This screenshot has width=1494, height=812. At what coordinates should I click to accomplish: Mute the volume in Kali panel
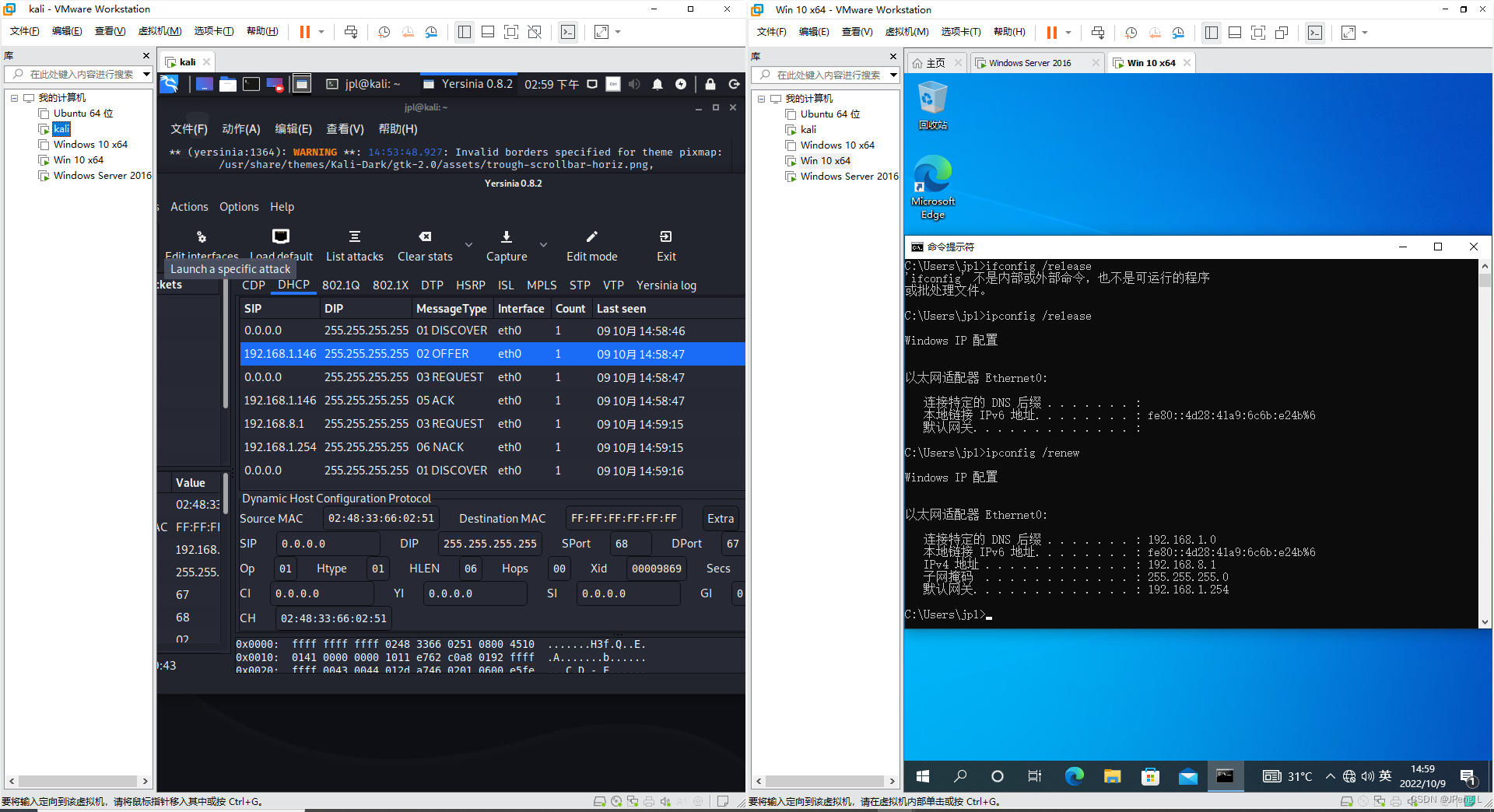pyautogui.click(x=634, y=84)
